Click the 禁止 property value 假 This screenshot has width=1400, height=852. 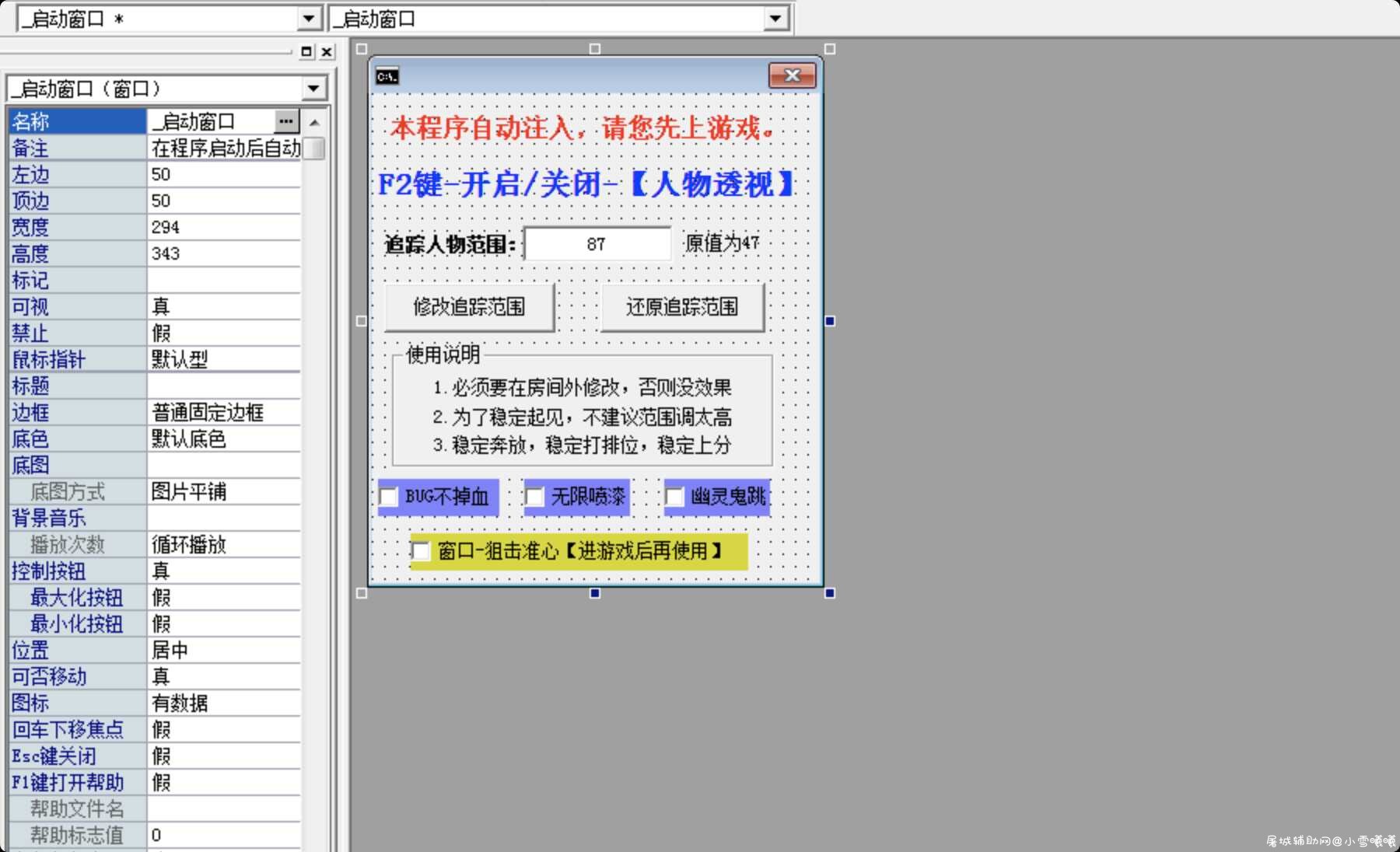pyautogui.click(x=224, y=333)
